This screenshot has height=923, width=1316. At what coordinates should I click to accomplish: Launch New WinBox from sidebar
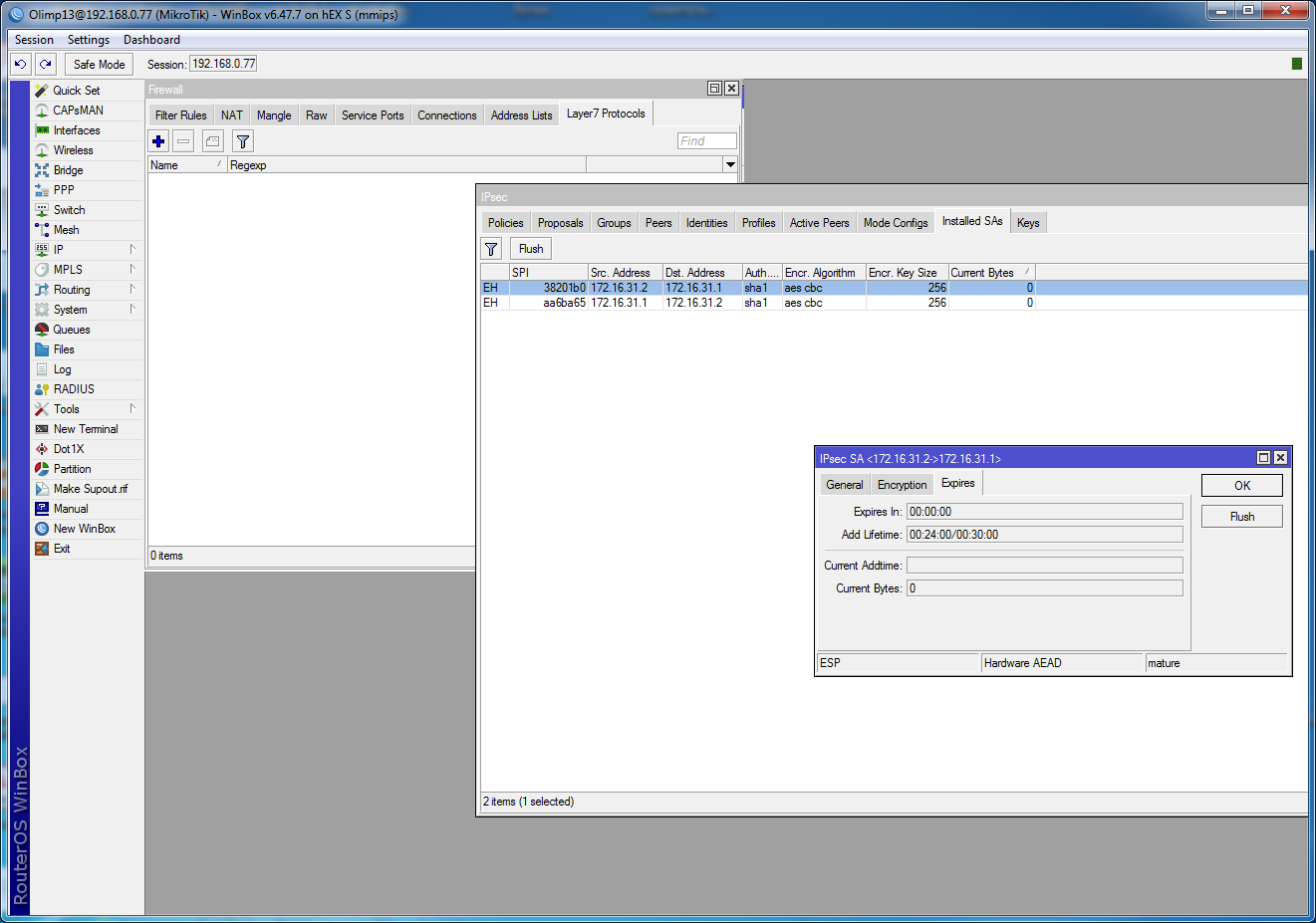[x=85, y=529]
